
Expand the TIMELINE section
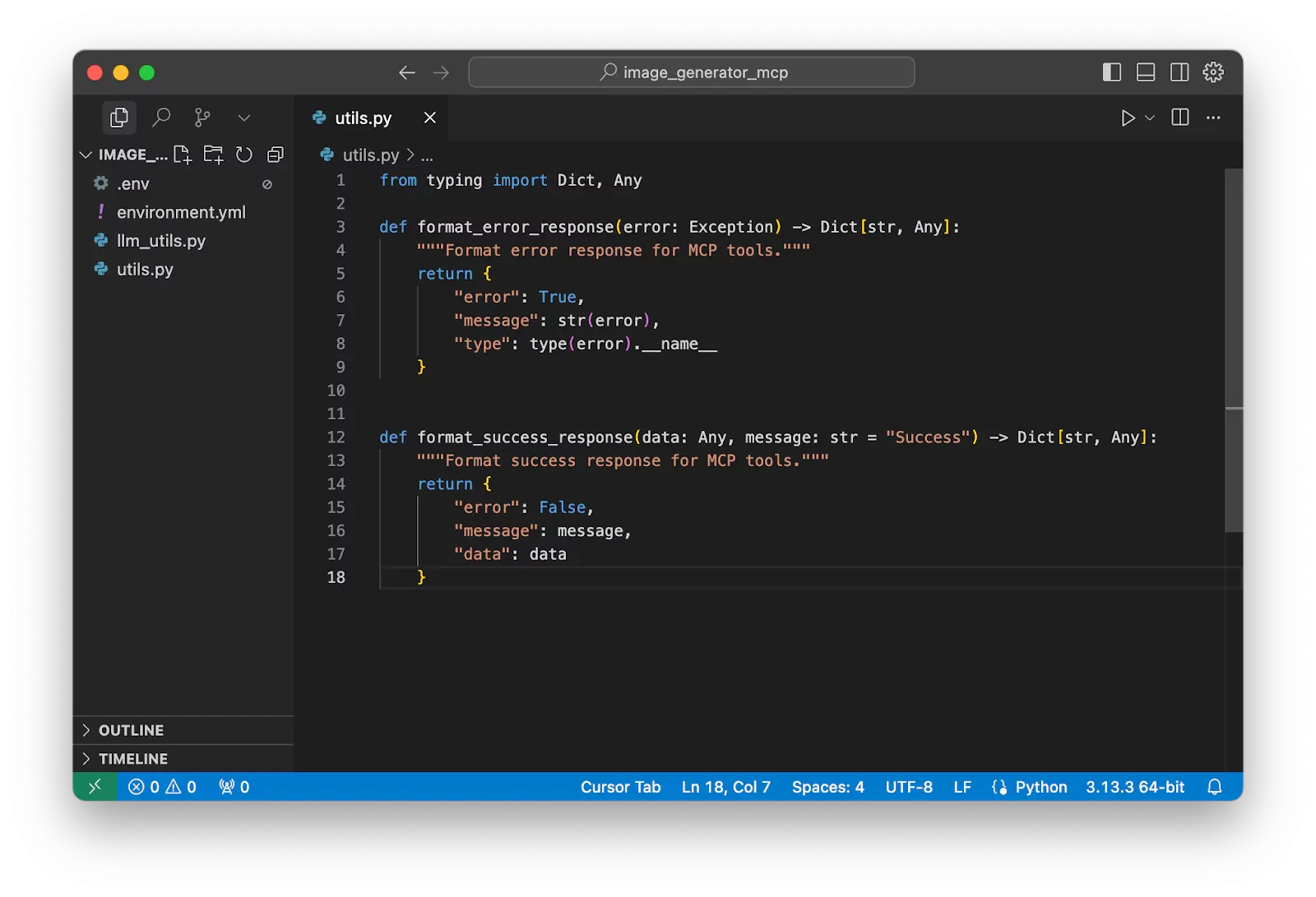(x=183, y=758)
